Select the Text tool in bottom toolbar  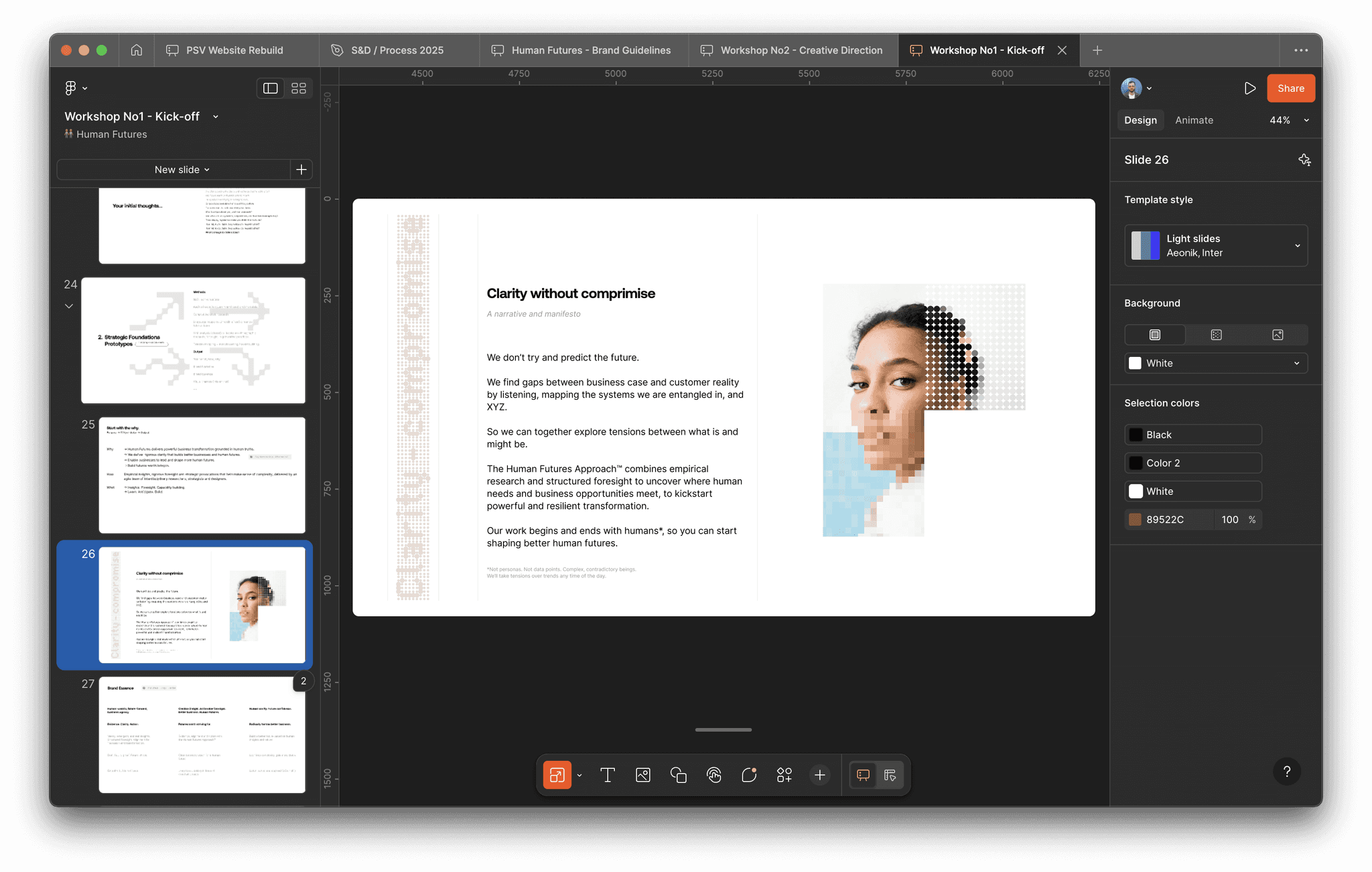[608, 775]
